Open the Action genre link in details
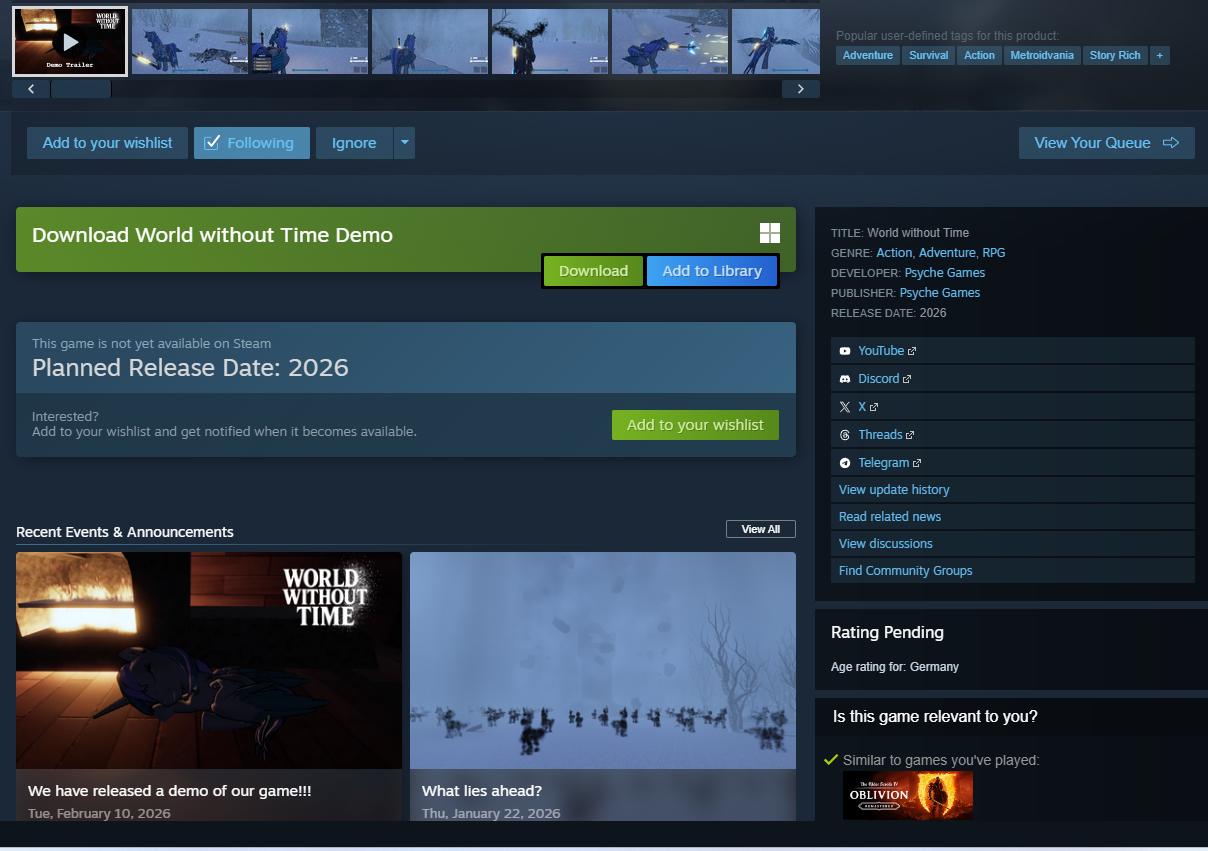 point(894,253)
